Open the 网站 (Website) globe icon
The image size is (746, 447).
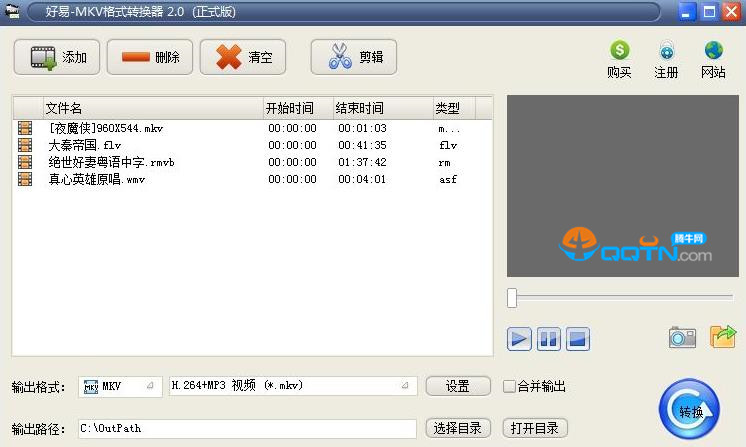pyautogui.click(x=713, y=59)
